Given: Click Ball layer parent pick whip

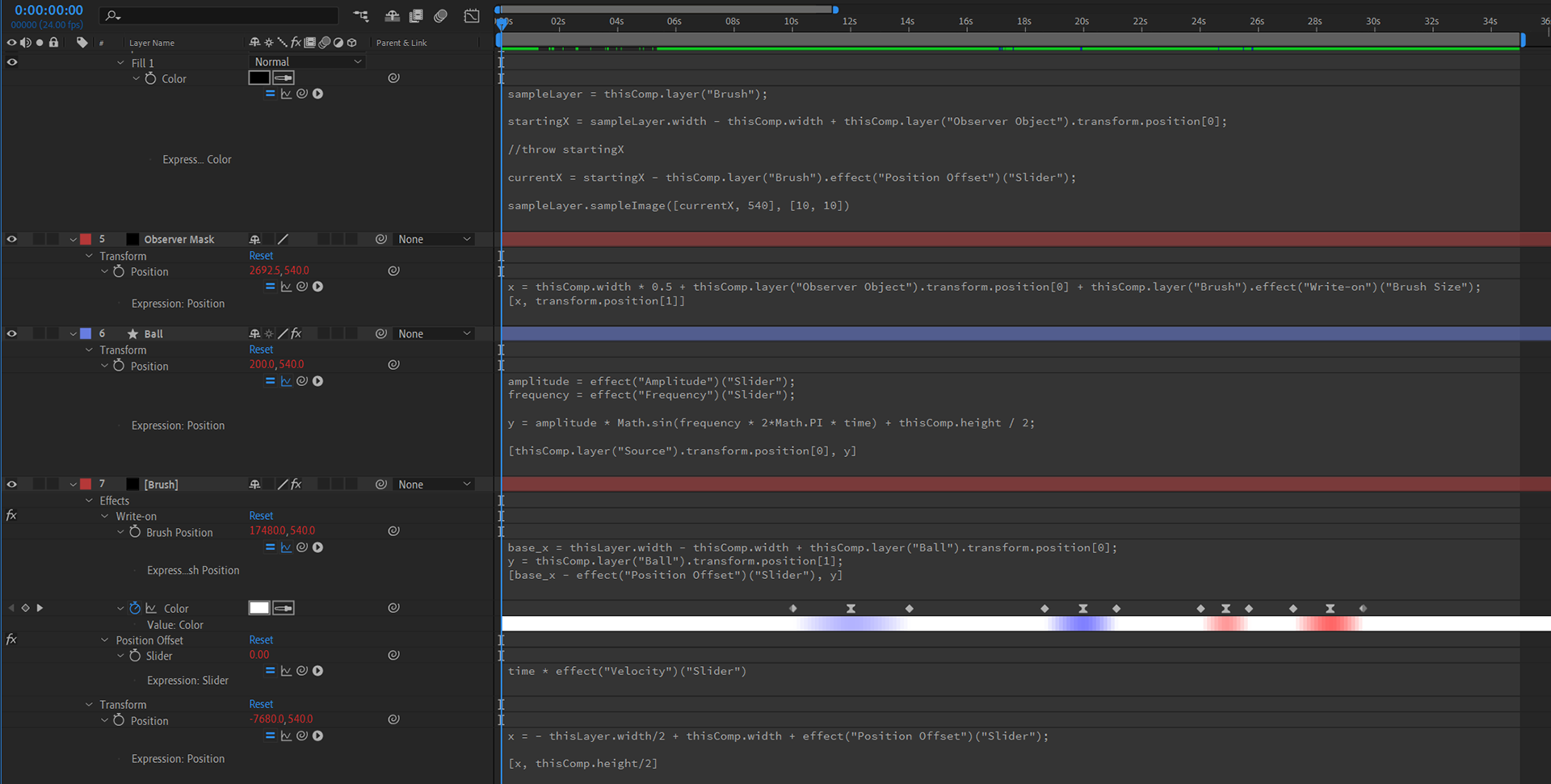Looking at the screenshot, I should click(380, 333).
